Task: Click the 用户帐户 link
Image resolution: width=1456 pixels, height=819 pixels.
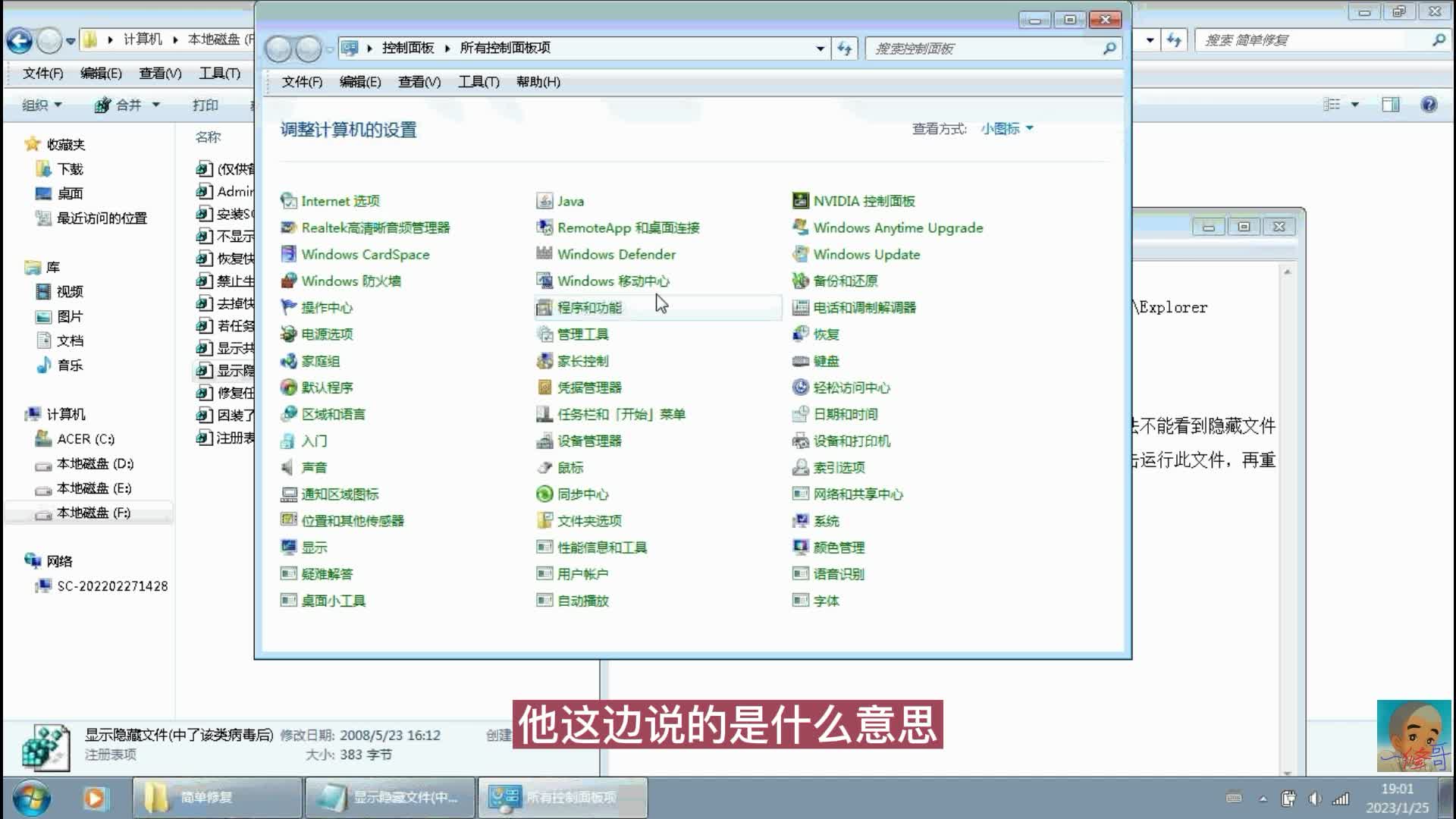Action: click(582, 574)
